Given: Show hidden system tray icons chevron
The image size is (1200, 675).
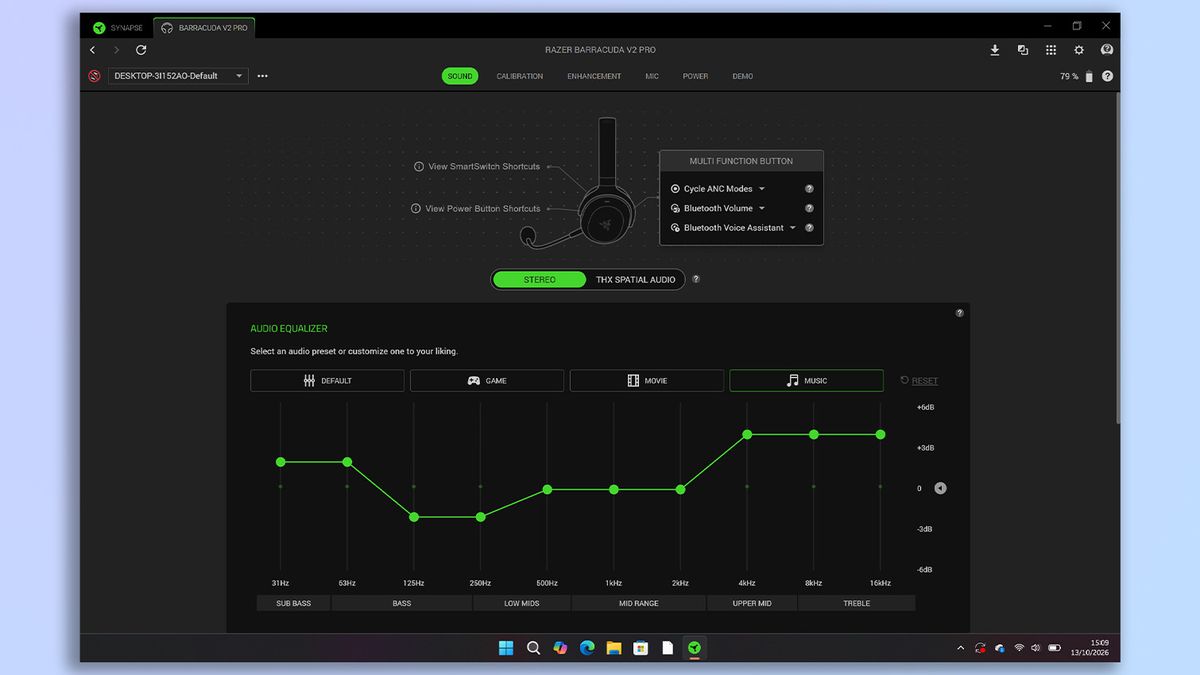Looking at the screenshot, I should (961, 648).
